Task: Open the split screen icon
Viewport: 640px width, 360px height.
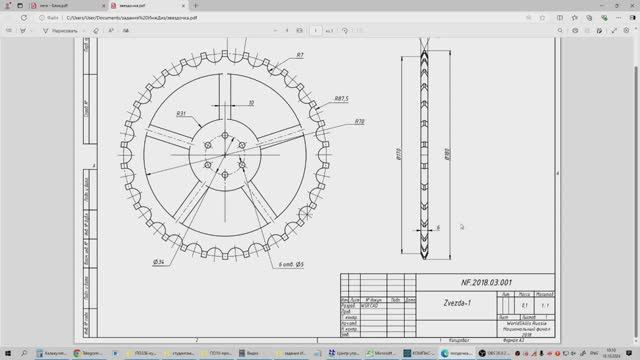Action: coord(560,18)
